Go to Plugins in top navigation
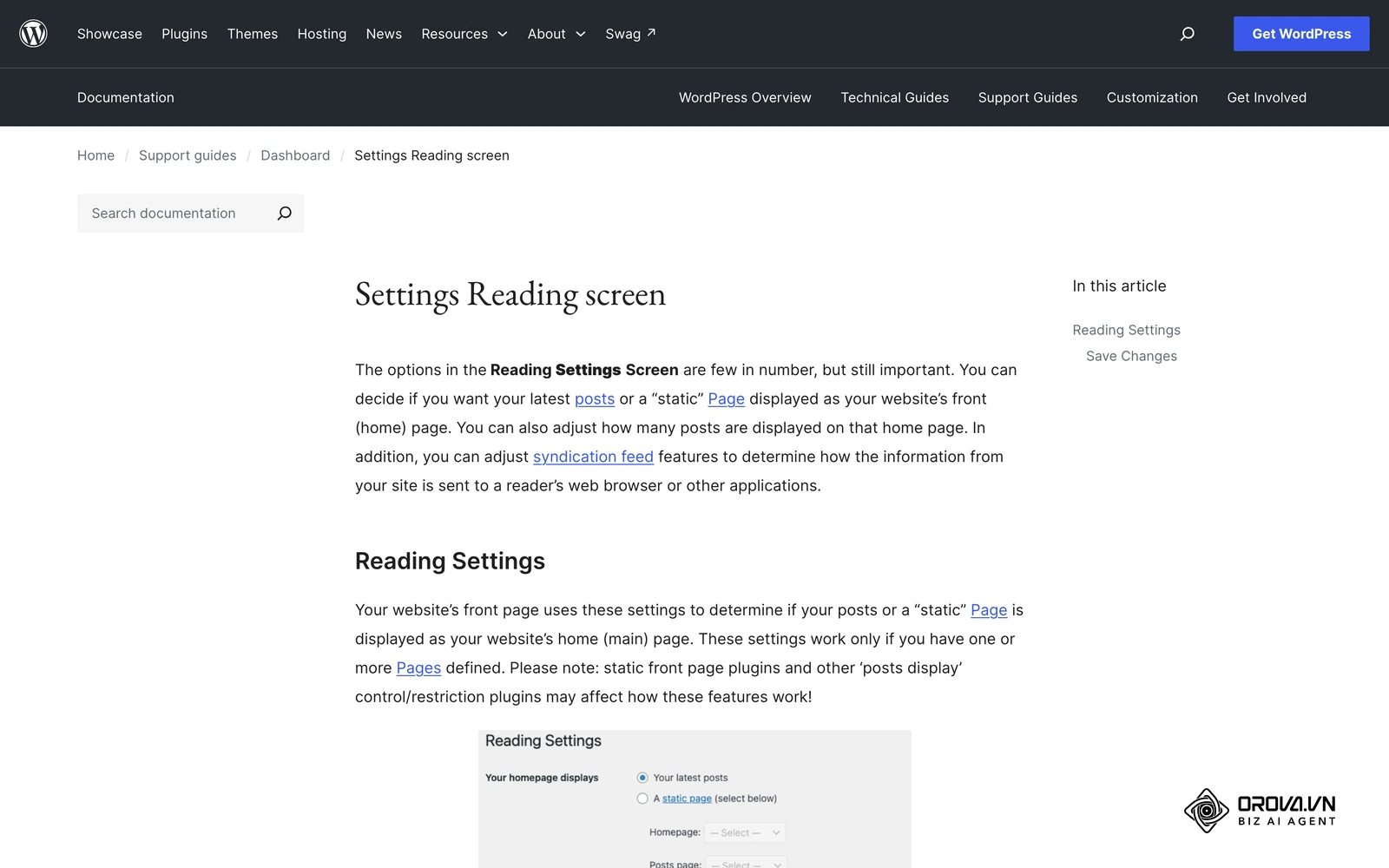 pyautogui.click(x=184, y=34)
